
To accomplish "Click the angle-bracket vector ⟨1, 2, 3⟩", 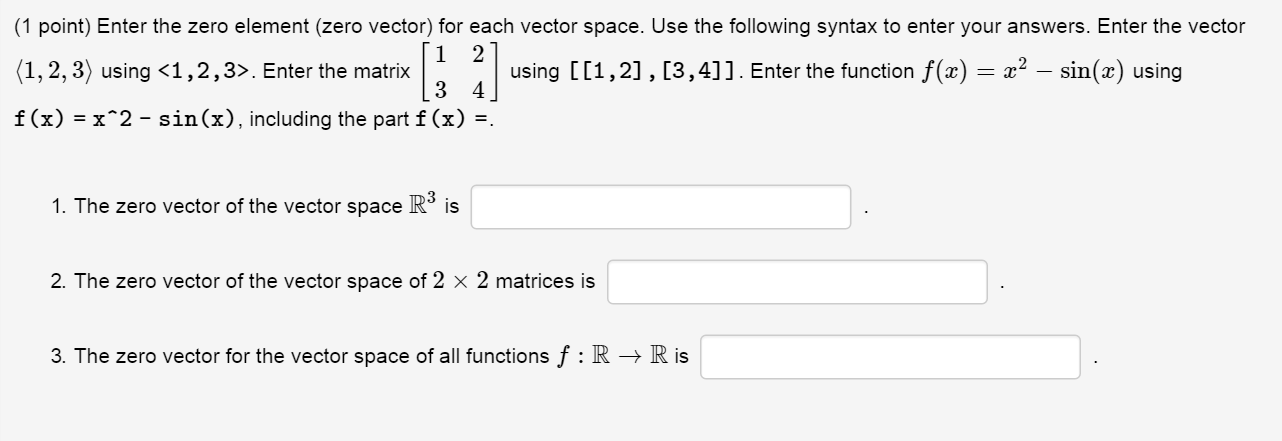I will click(x=55, y=72).
